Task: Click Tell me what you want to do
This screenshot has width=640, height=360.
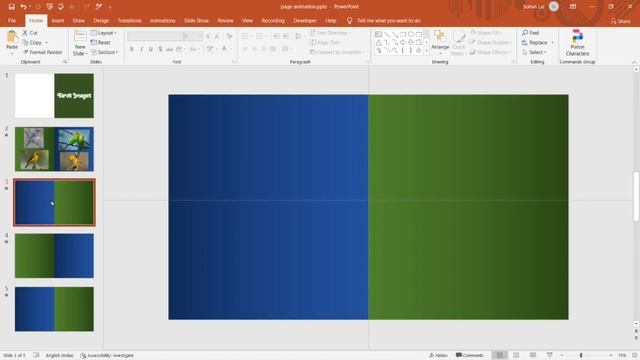Action: 389,20
